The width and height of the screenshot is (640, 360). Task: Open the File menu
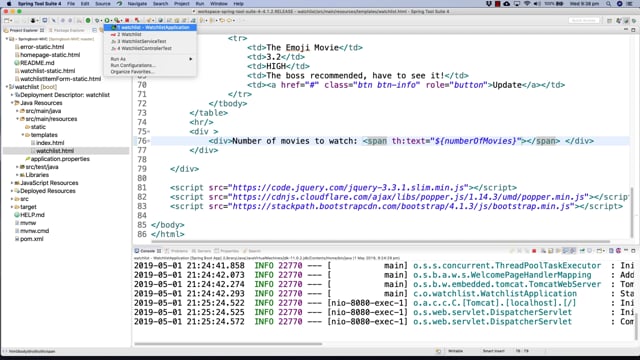pyautogui.click(x=71, y=4)
